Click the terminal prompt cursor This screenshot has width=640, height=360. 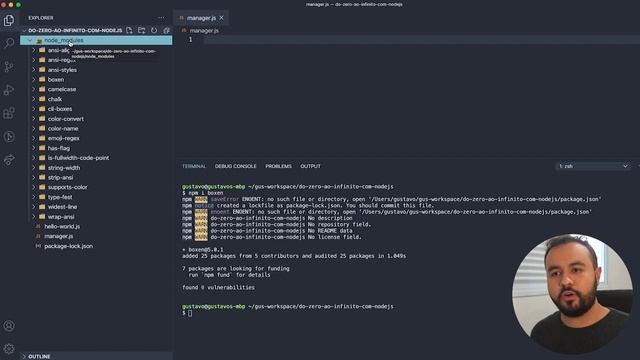(190, 313)
